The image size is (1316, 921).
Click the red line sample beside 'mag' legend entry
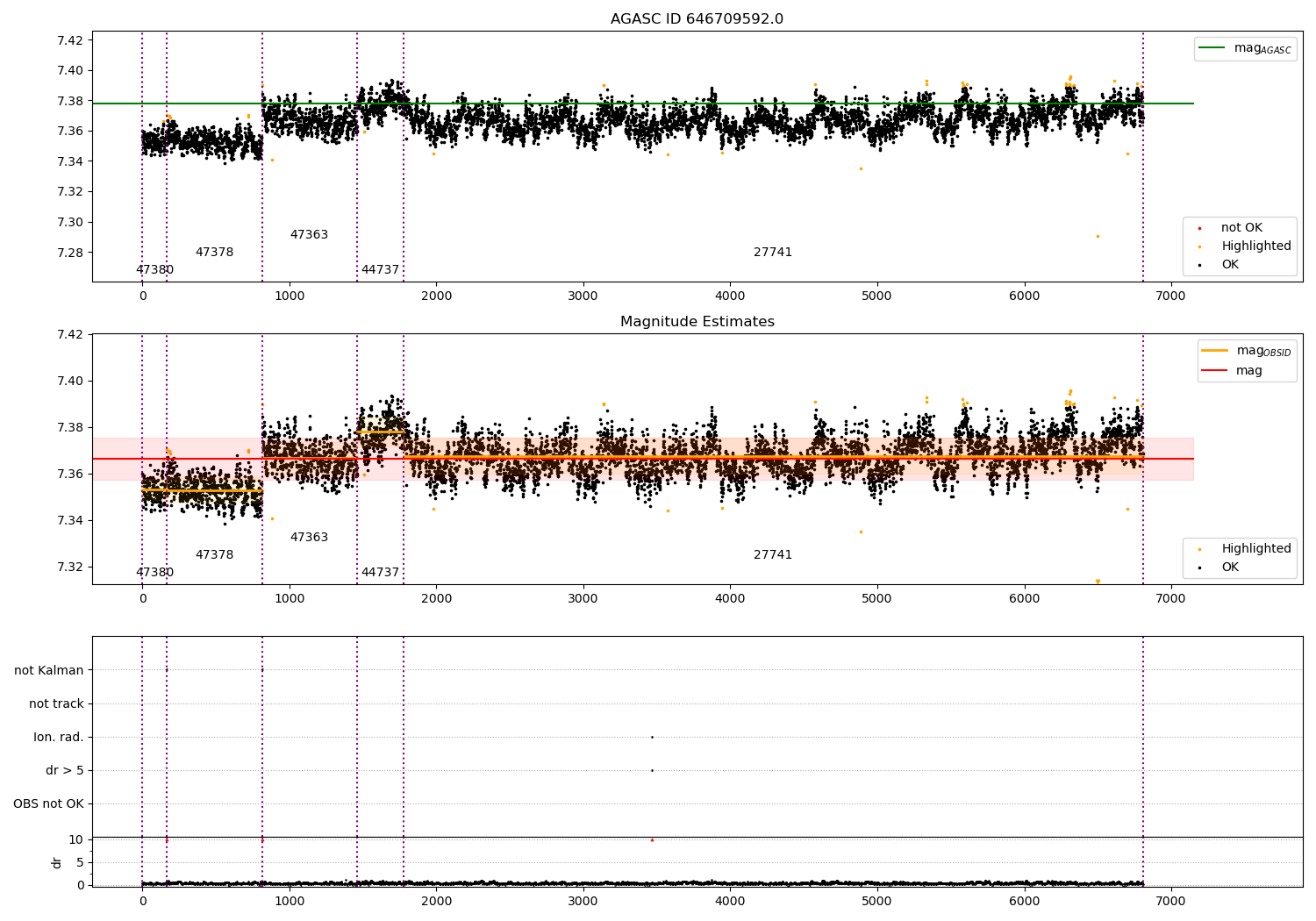[x=1215, y=371]
